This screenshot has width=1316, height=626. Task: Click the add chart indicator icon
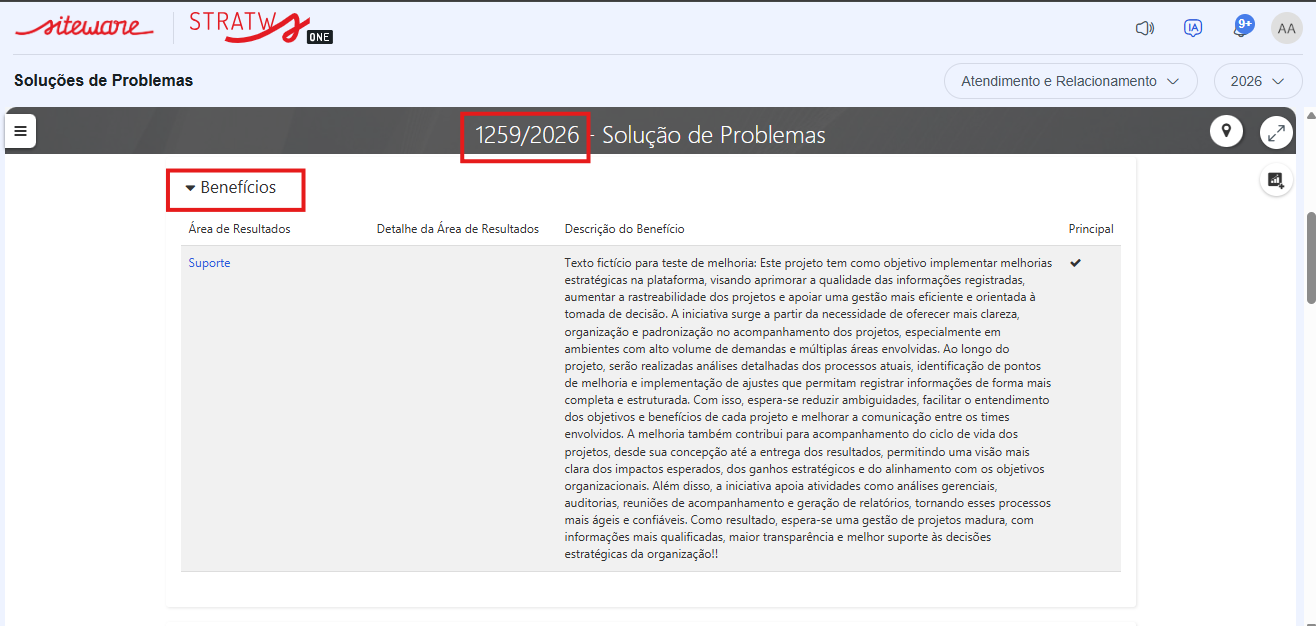click(x=1275, y=180)
